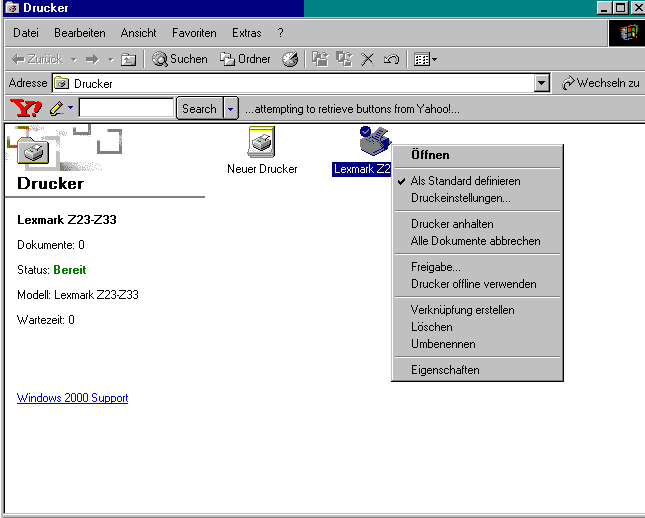Screen dimensions: 645x518
Task: Click the Undo toolbar icon
Action: pyautogui.click(x=391, y=59)
